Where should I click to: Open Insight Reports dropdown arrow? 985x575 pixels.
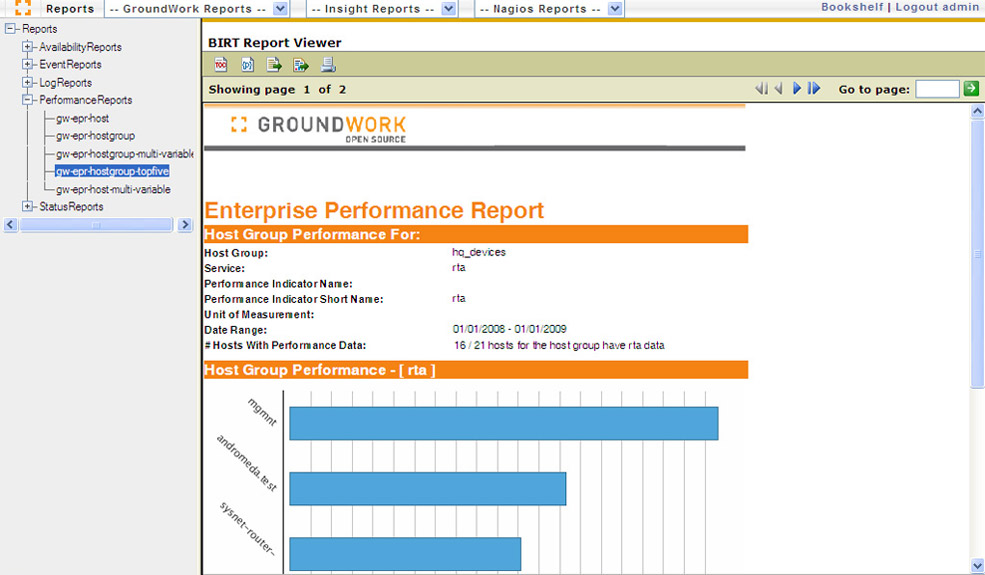[x=449, y=9]
